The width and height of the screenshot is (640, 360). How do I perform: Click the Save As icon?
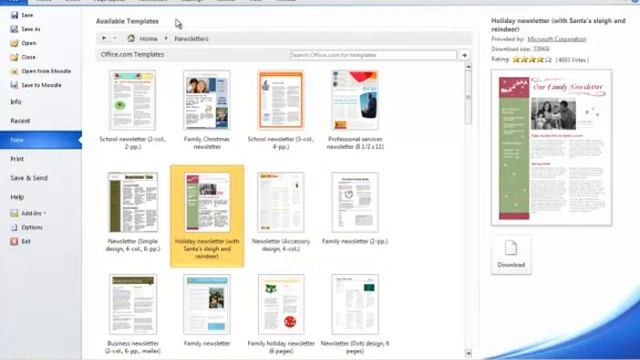click(14, 29)
